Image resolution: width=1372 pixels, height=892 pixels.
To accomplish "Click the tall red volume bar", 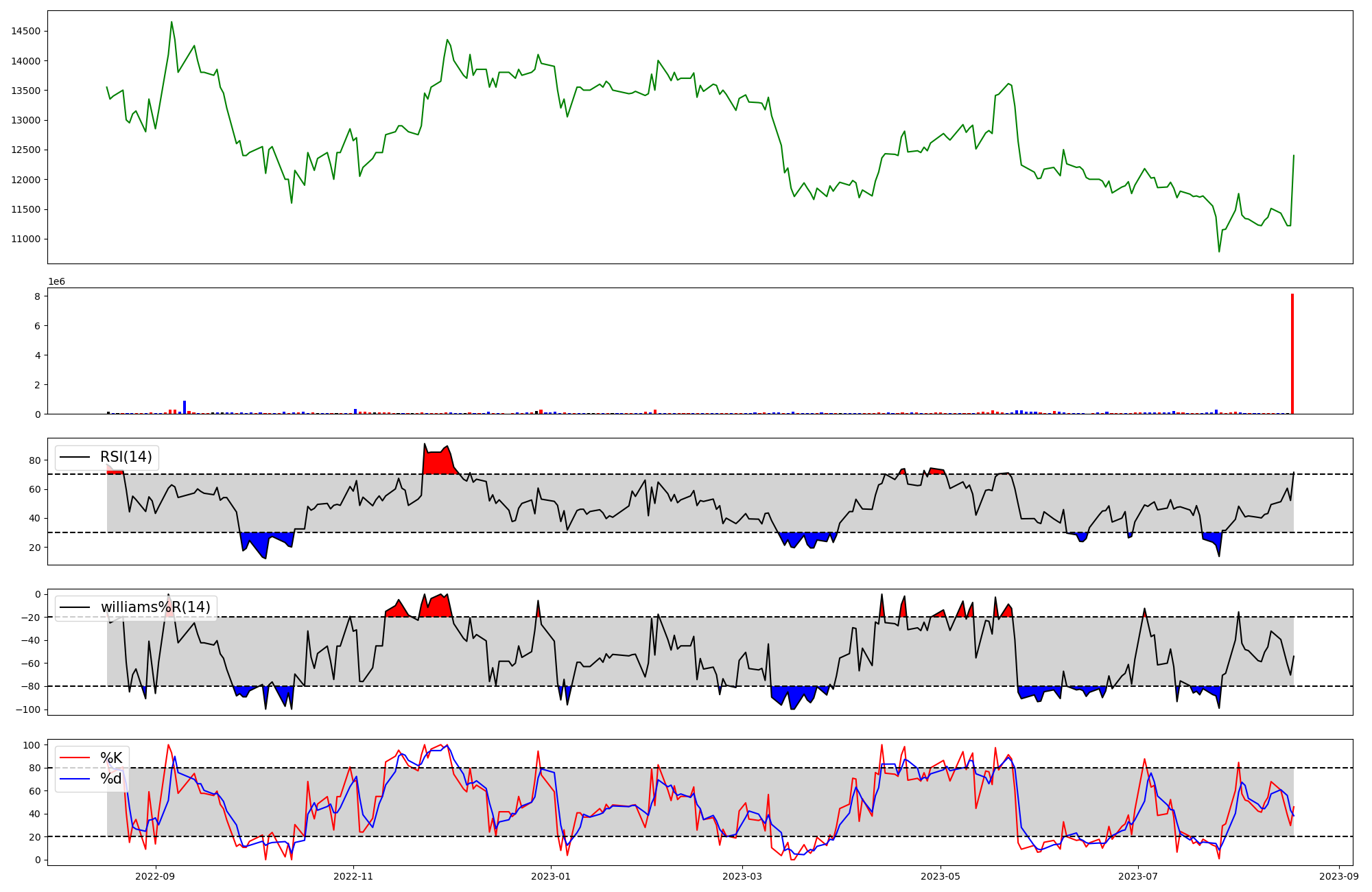I will point(1292,354).
